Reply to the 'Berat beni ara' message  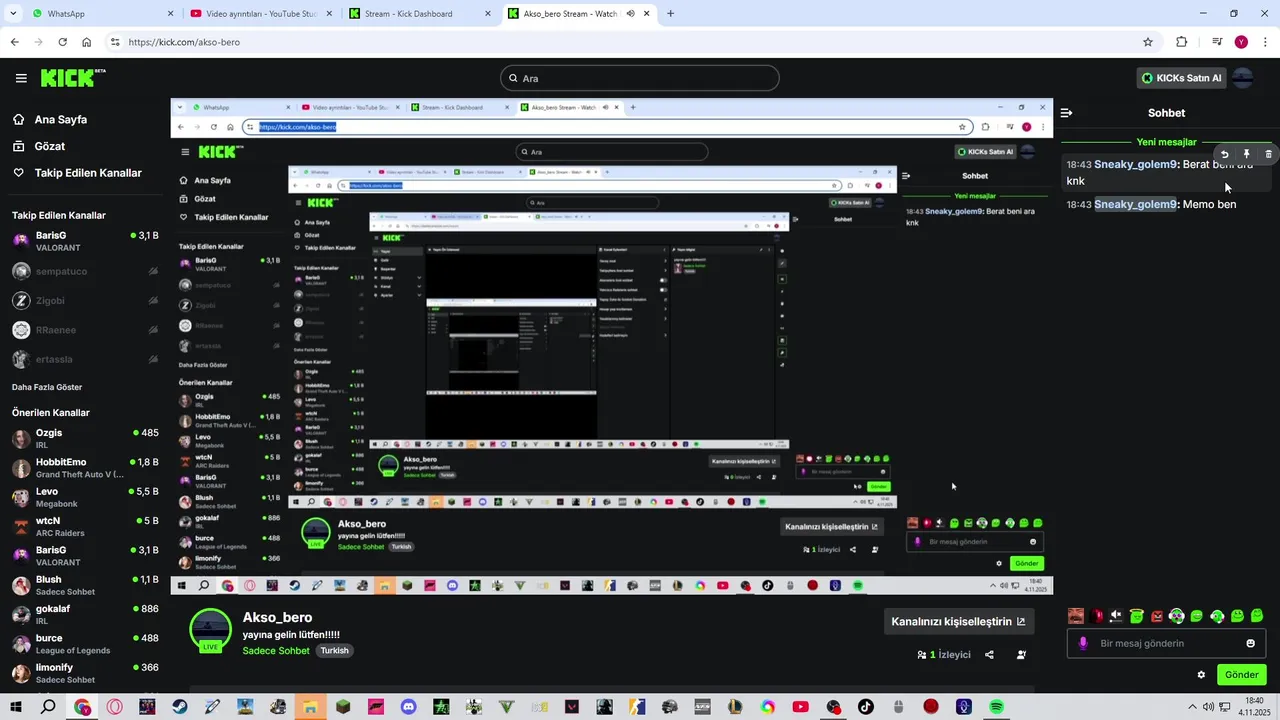click(1224, 154)
